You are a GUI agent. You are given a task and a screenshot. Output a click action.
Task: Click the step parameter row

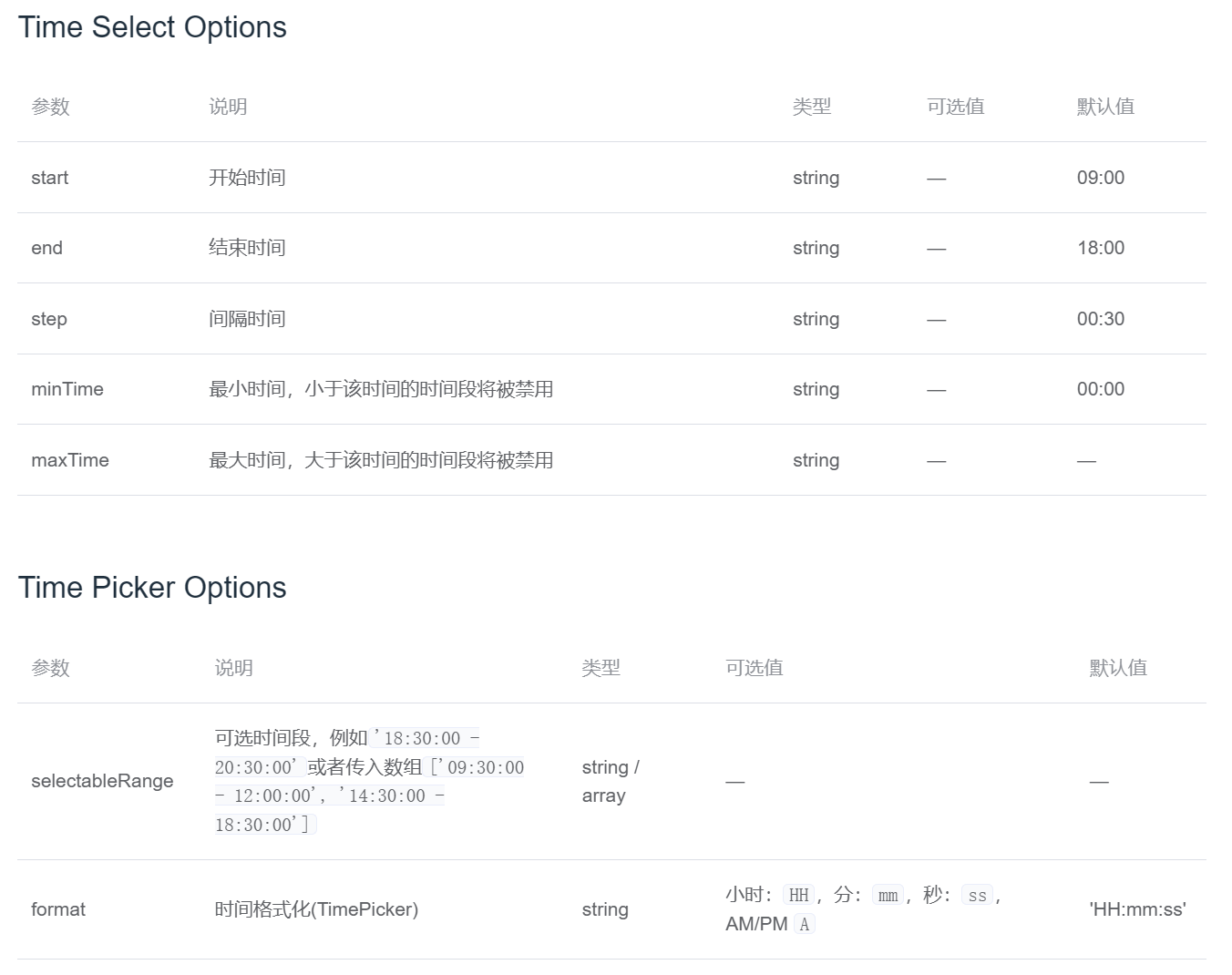(48, 318)
